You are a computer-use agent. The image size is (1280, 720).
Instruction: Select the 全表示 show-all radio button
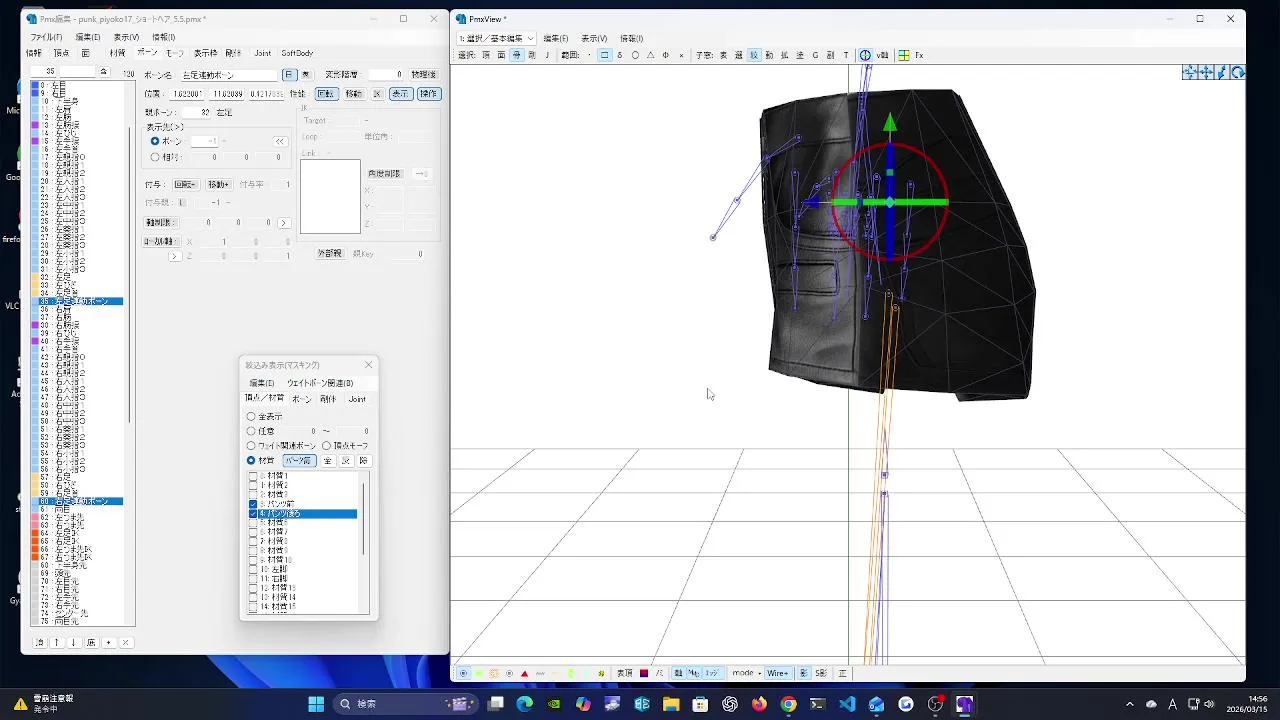click(251, 416)
